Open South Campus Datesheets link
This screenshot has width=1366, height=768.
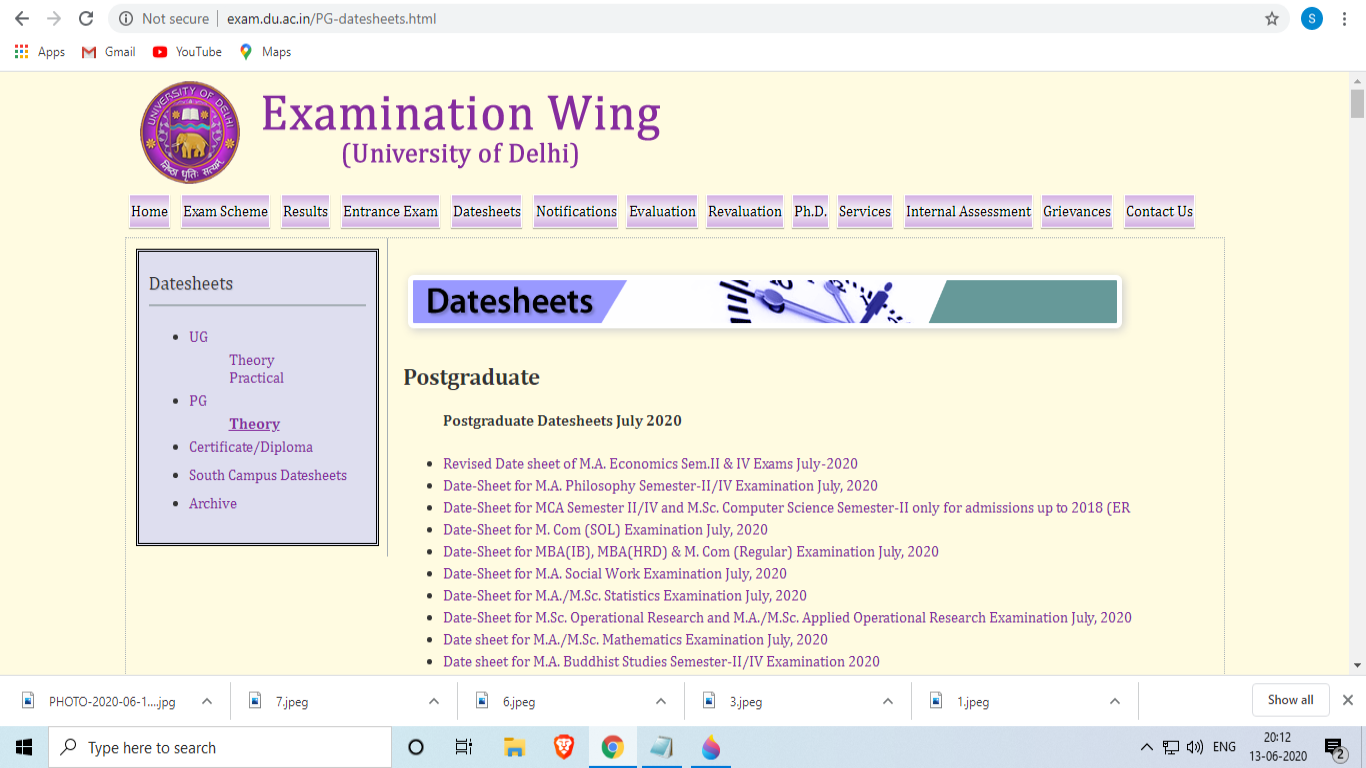[268, 475]
